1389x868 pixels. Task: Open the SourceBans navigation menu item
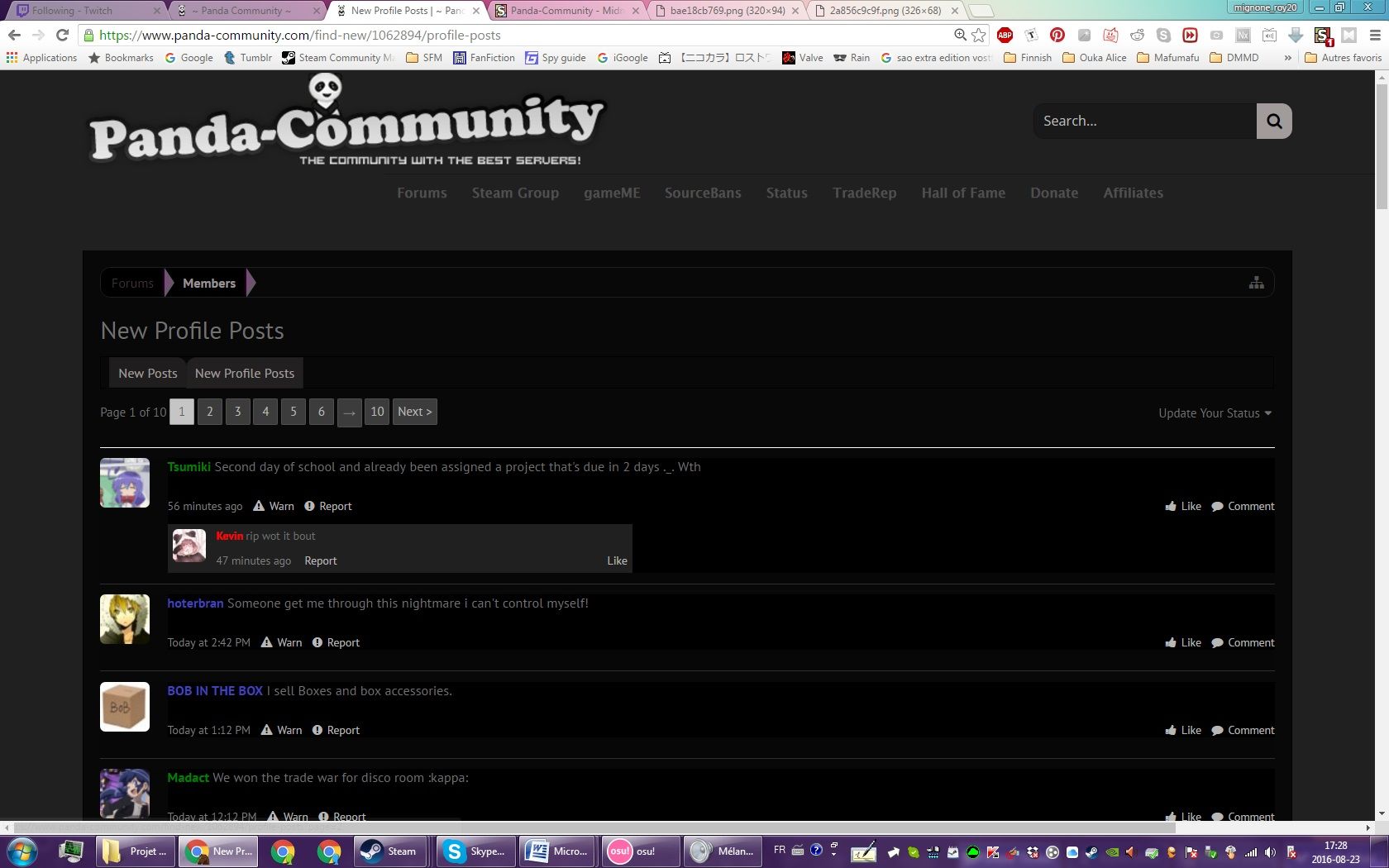703,193
